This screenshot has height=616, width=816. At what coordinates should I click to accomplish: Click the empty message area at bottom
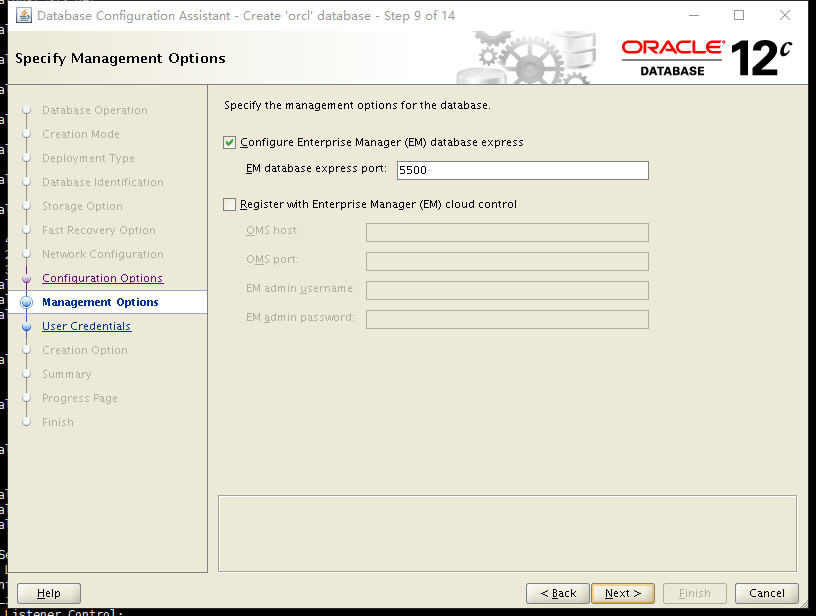507,534
